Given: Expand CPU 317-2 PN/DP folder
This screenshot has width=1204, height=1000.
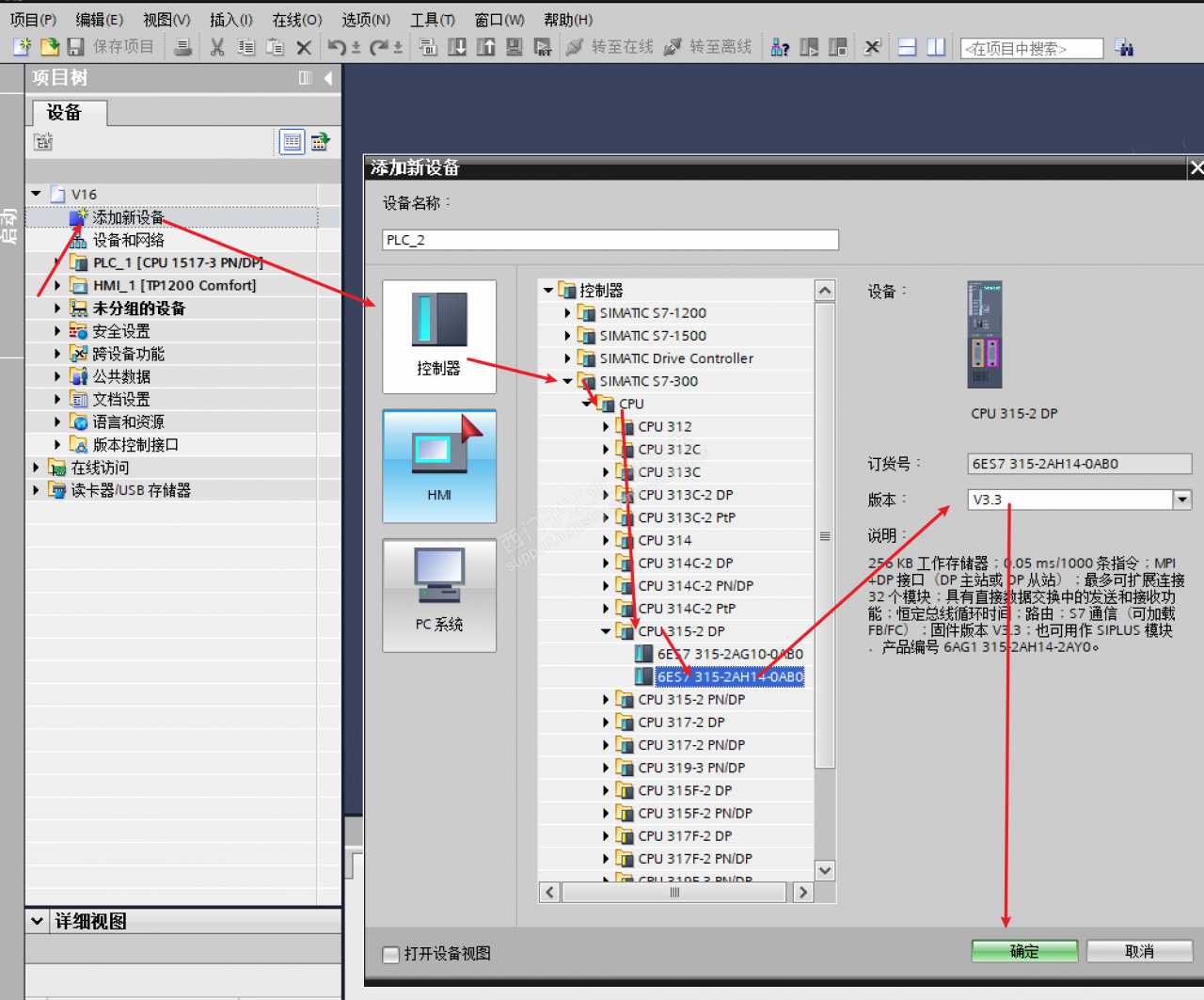Looking at the screenshot, I should (x=606, y=745).
